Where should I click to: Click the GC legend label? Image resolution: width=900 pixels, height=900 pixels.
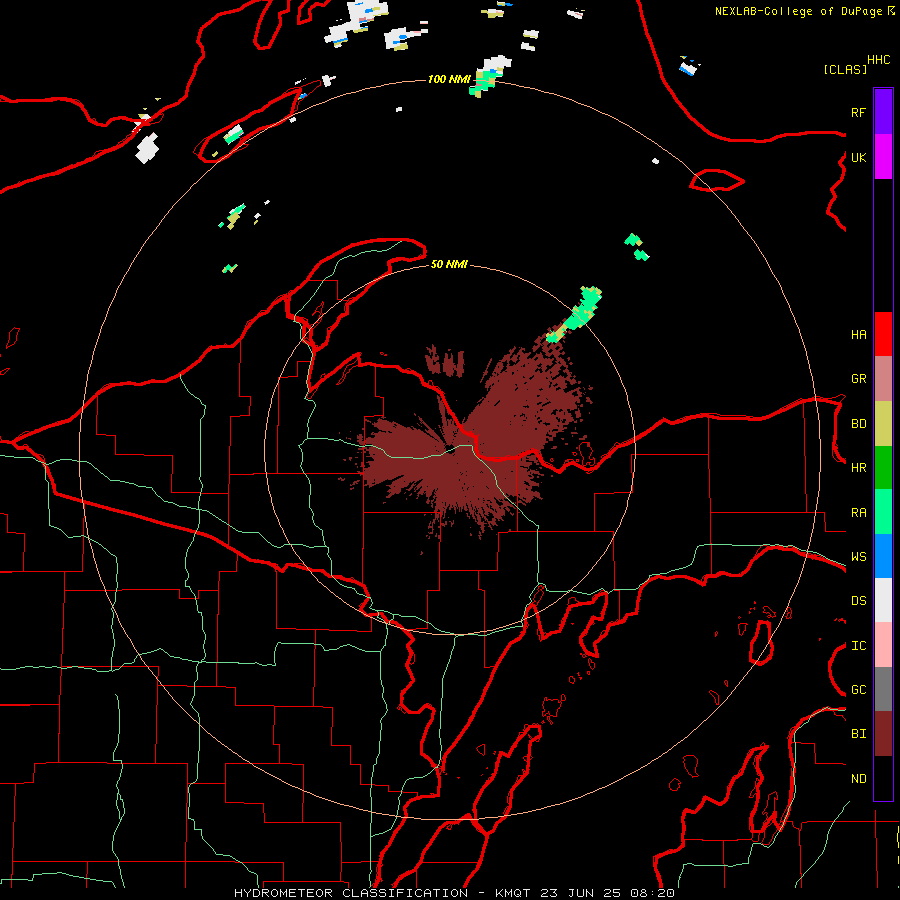(858, 690)
